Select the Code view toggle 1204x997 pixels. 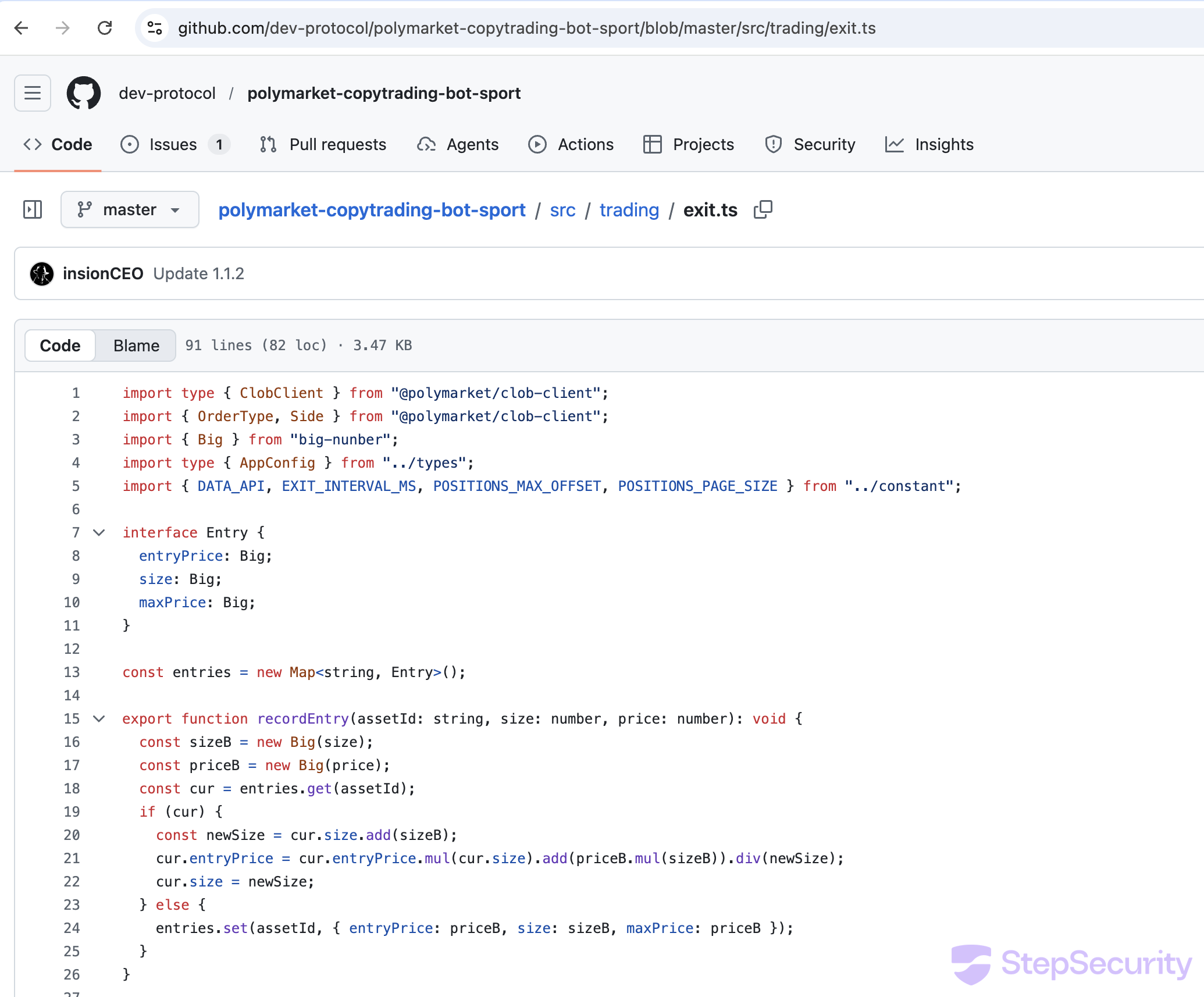pos(60,346)
